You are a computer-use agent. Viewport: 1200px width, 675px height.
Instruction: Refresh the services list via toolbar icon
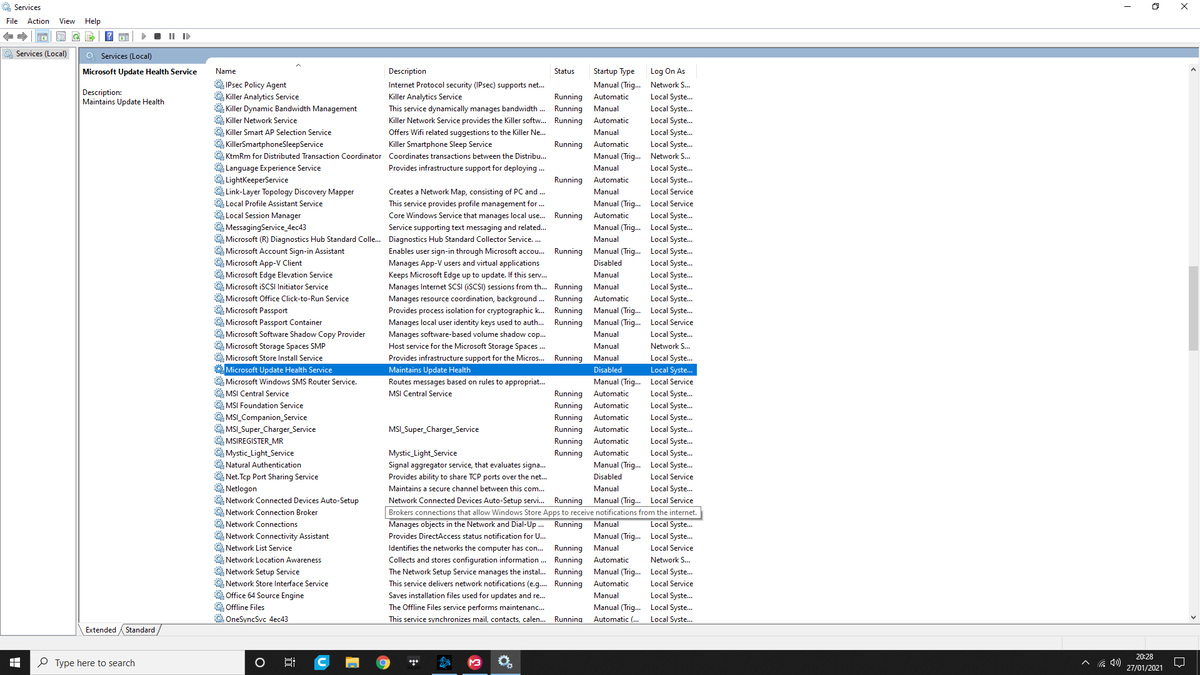coord(75,37)
